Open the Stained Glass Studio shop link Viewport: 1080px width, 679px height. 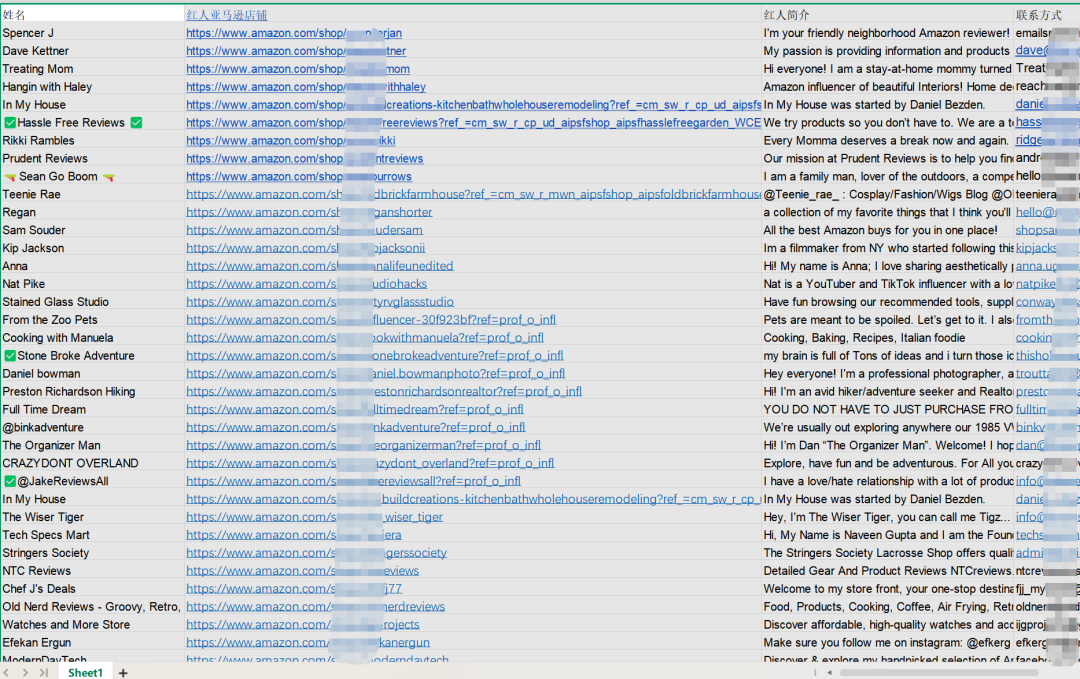coord(320,302)
